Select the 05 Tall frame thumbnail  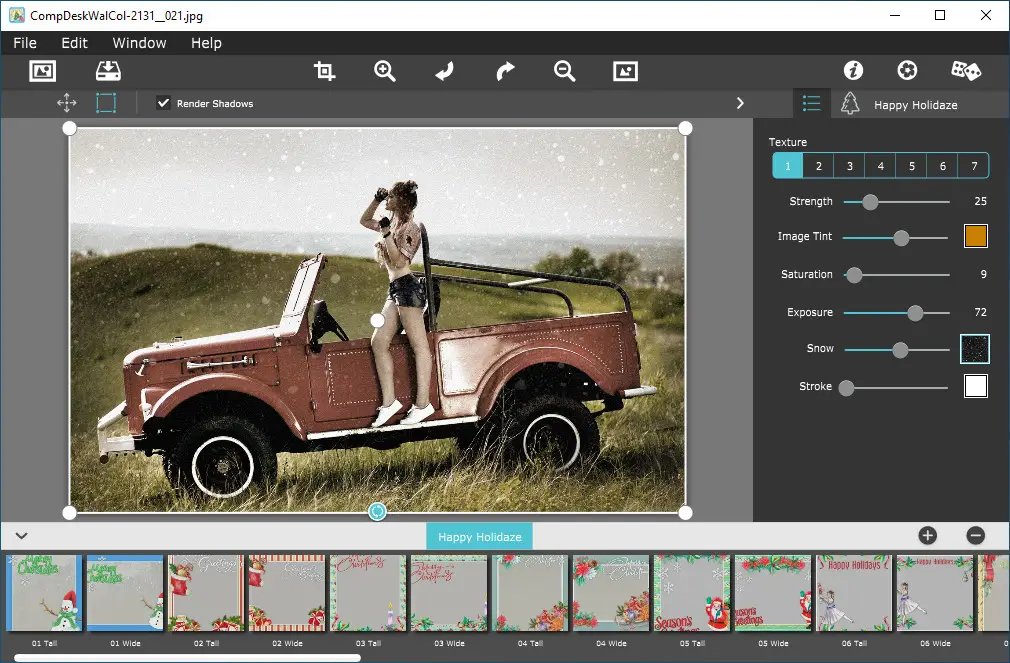click(692, 593)
